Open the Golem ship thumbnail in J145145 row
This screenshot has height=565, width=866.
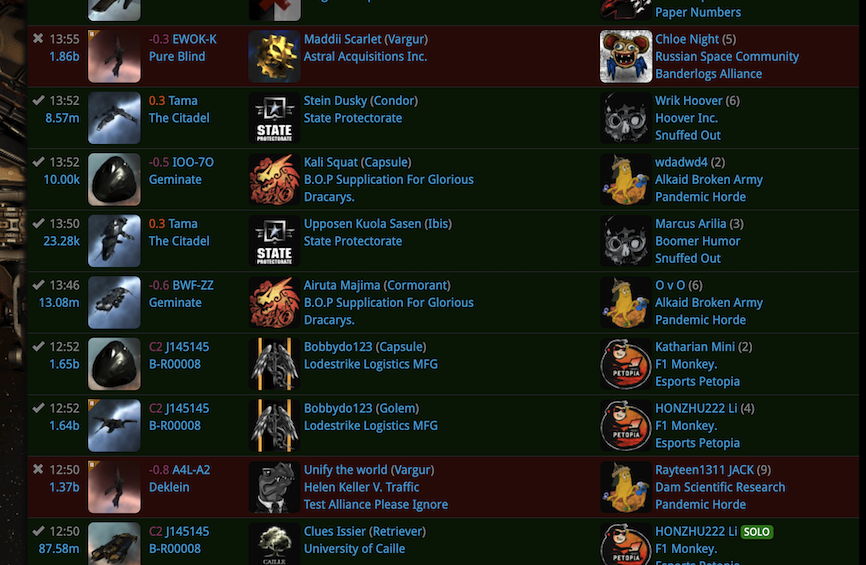[114, 425]
